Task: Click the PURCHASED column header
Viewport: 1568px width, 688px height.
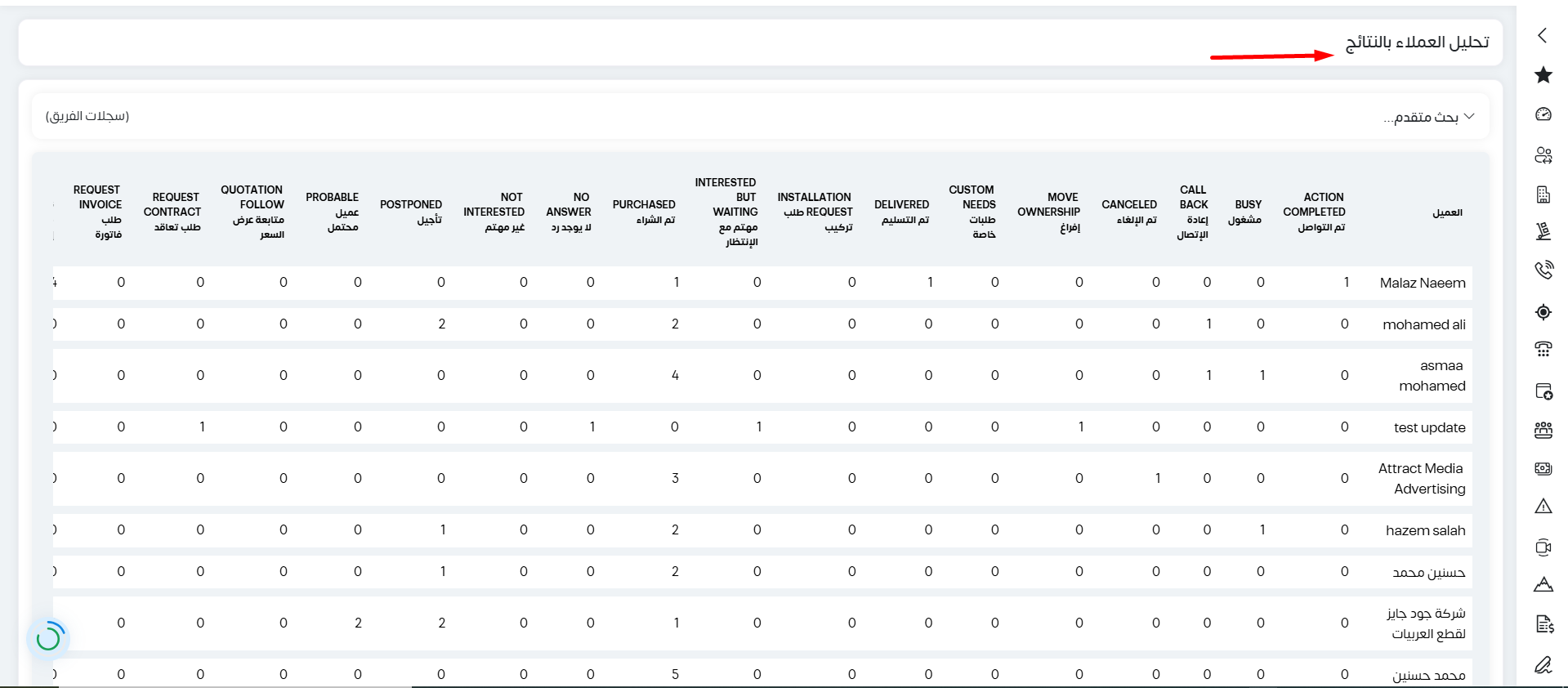Action: pos(644,212)
